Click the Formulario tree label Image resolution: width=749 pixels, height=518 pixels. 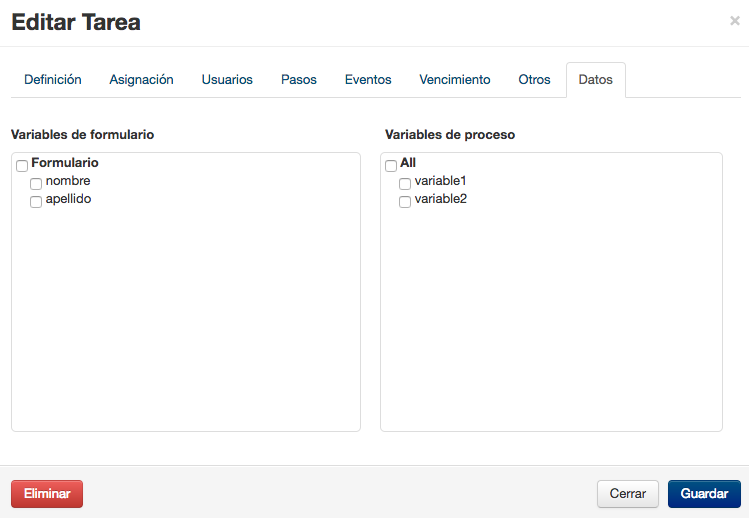[65, 163]
